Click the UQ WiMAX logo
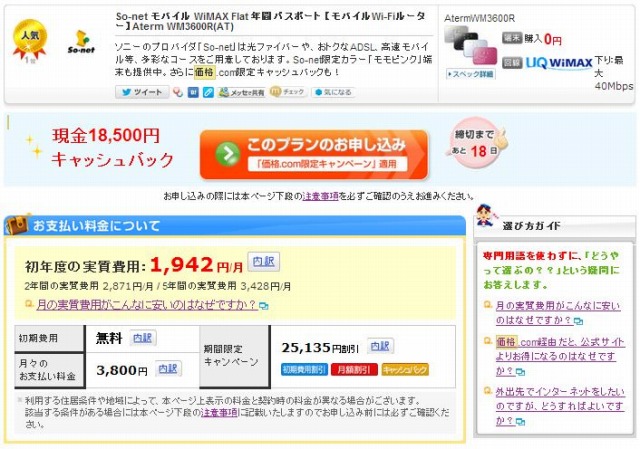 (x=559, y=63)
